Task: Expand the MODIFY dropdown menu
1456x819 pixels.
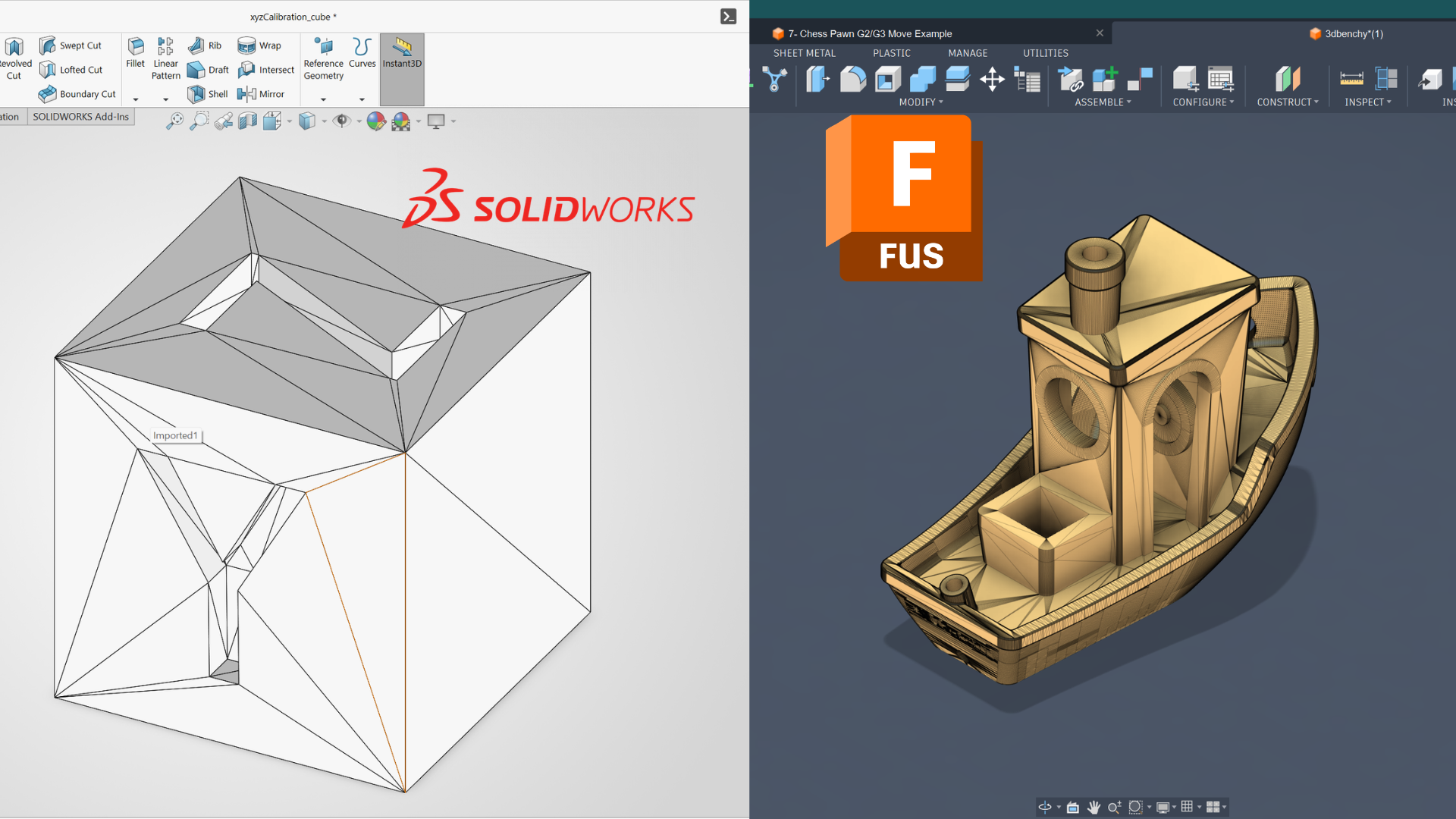Action: pos(921,102)
